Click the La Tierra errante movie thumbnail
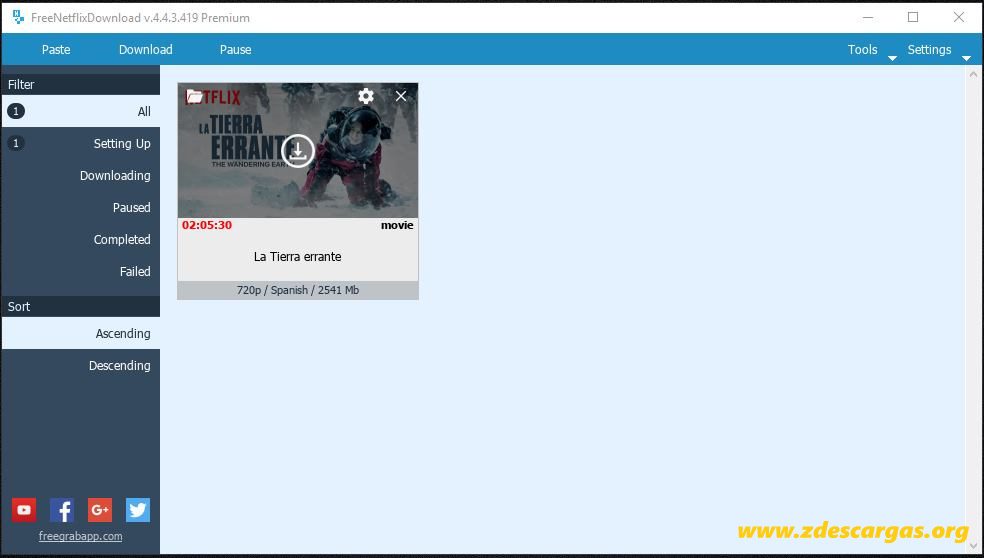The width and height of the screenshot is (984, 558). click(298, 150)
